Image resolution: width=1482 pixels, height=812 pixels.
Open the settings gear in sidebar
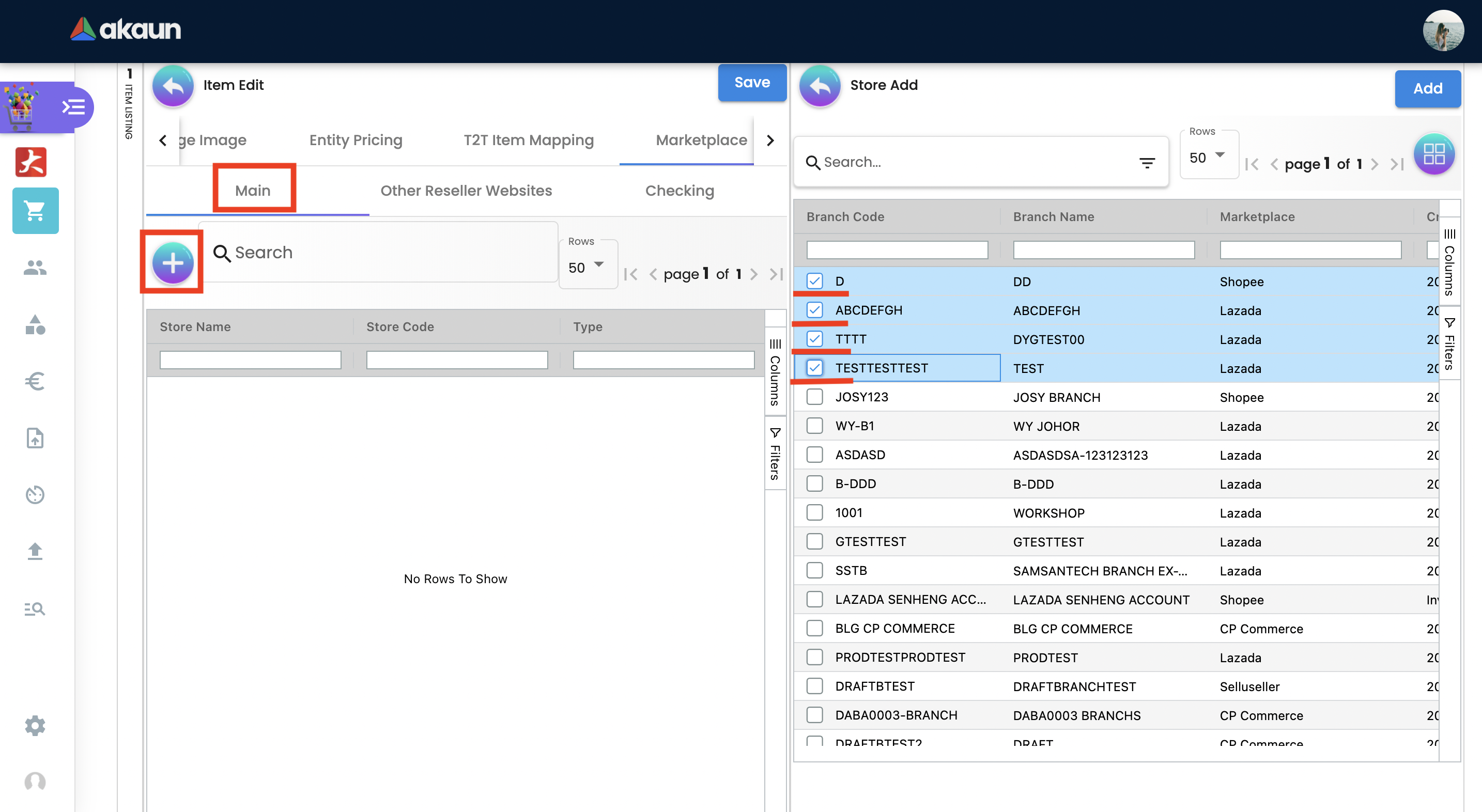pos(35,725)
